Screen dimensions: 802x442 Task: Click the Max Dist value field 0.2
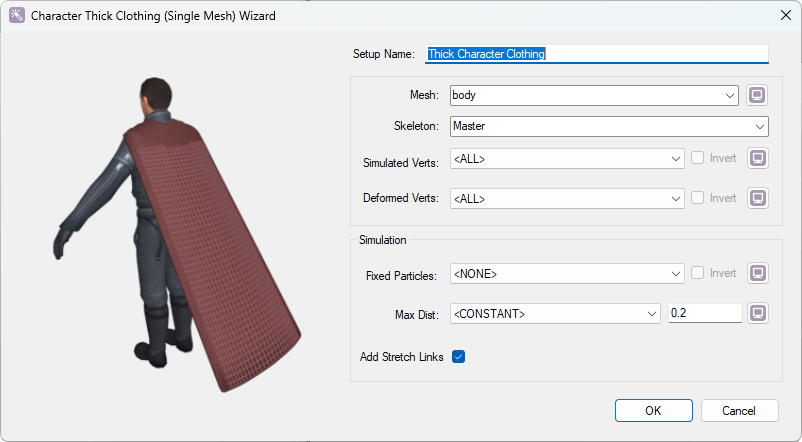point(705,313)
